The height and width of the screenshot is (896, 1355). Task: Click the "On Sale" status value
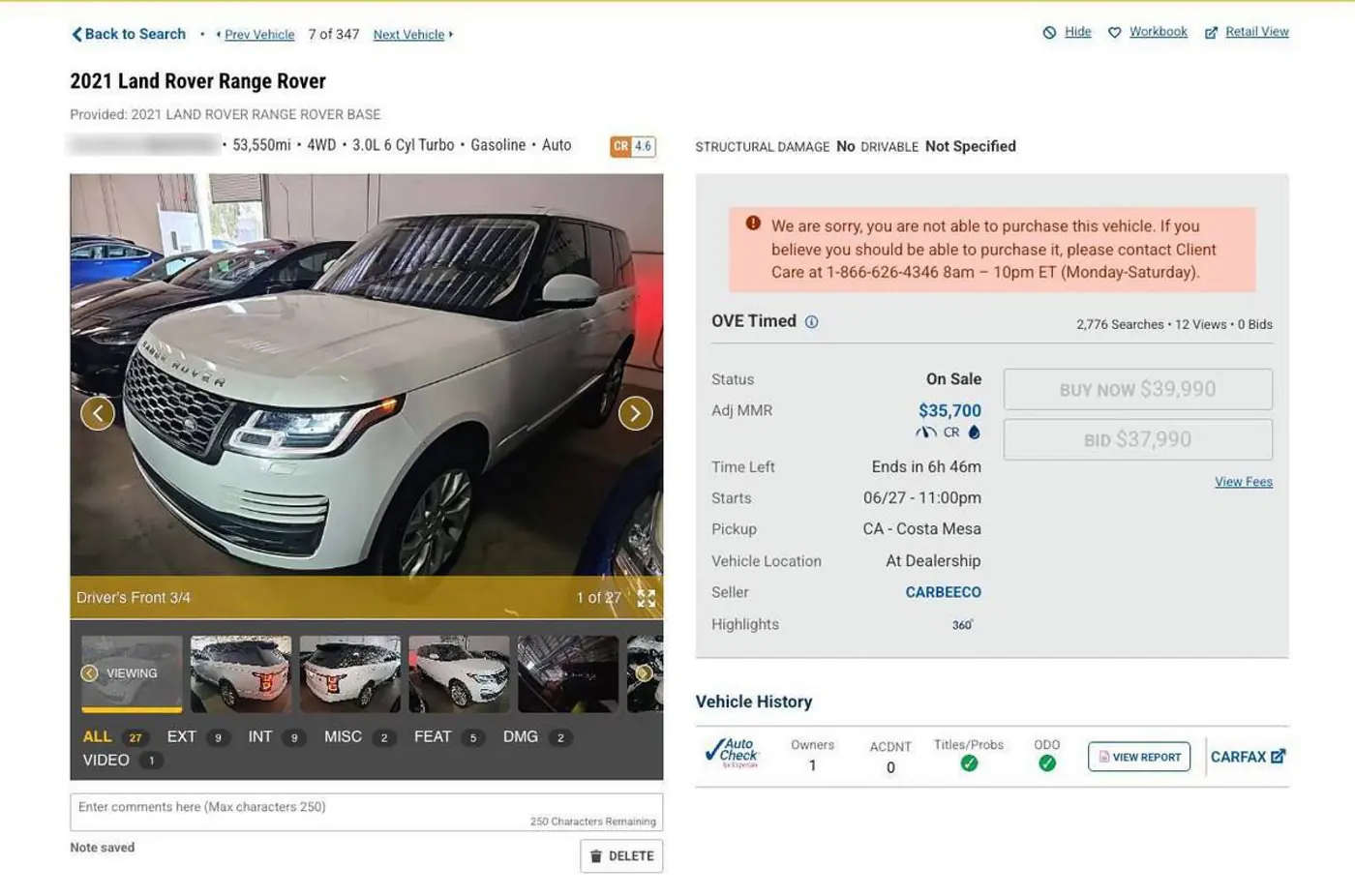[x=953, y=379]
